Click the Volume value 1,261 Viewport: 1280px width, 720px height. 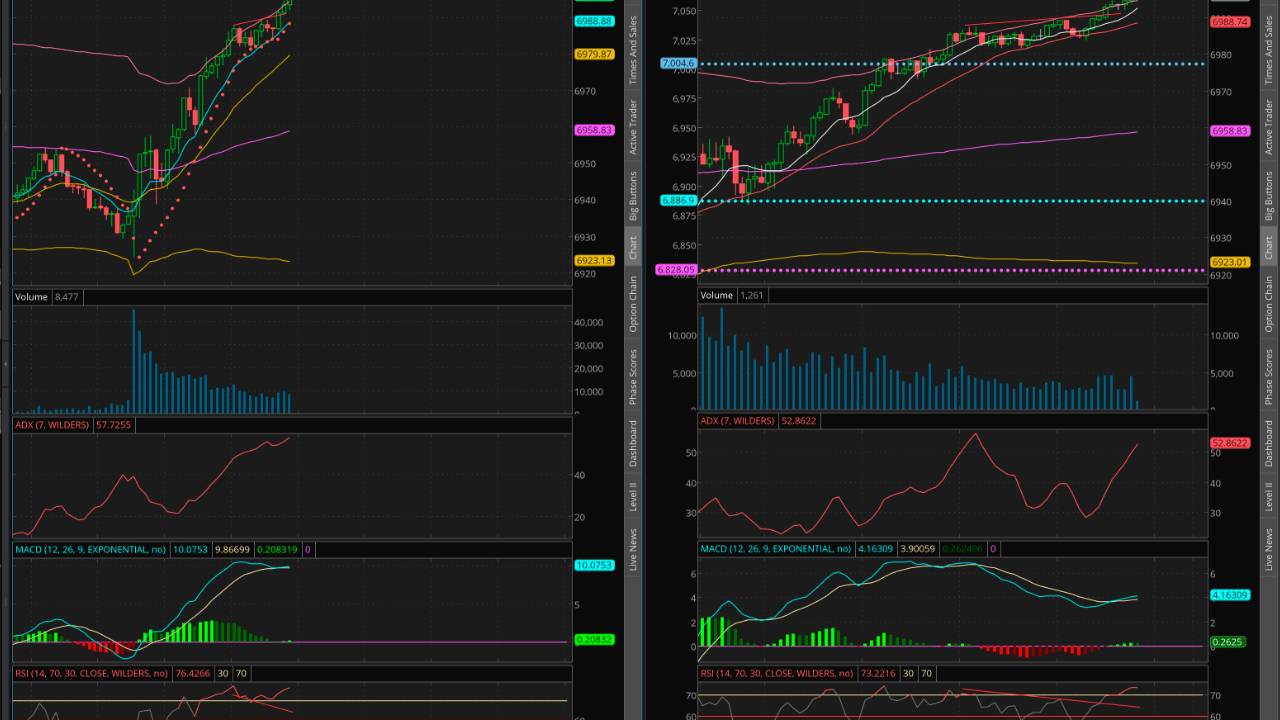tap(752, 295)
